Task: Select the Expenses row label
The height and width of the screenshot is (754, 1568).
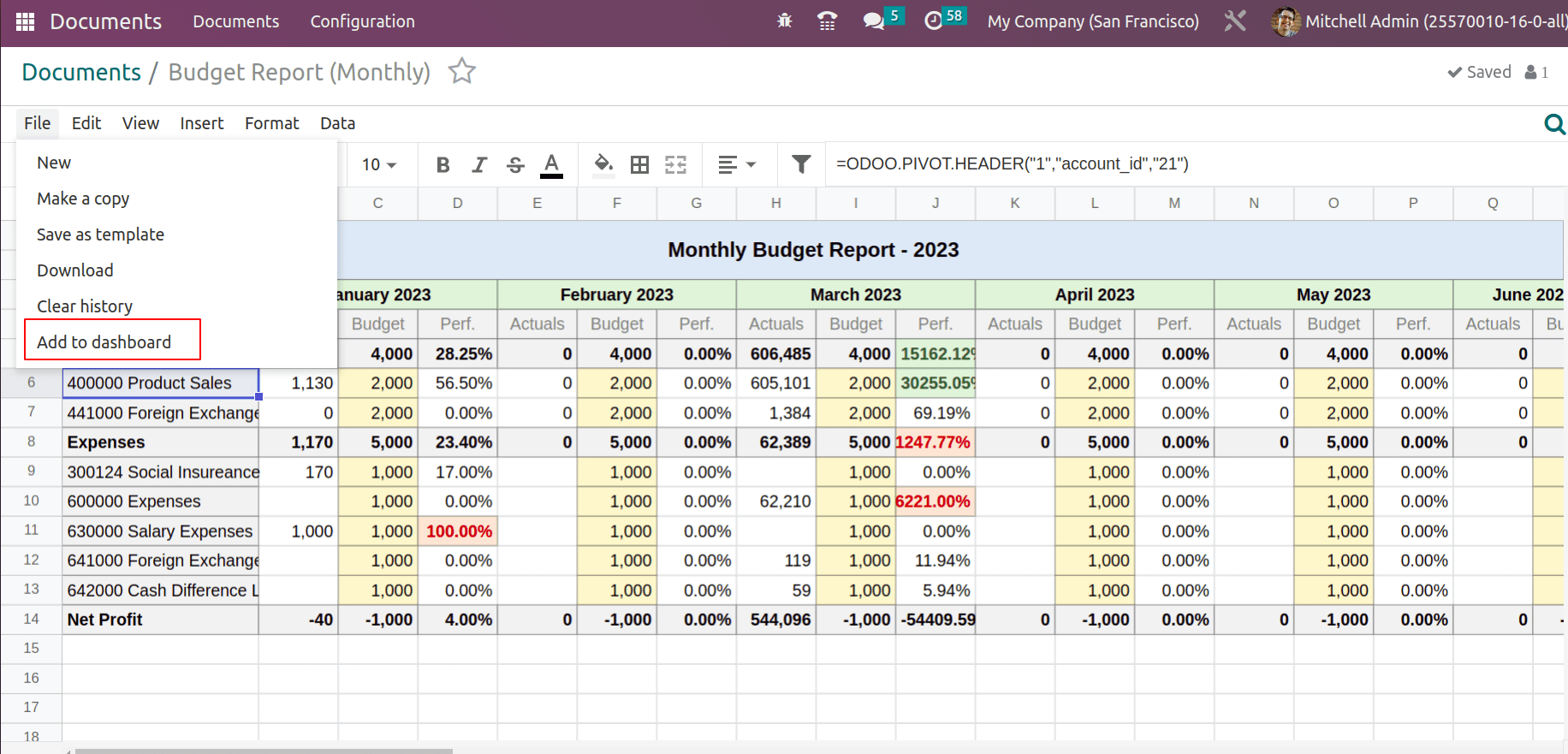Action: 161,442
